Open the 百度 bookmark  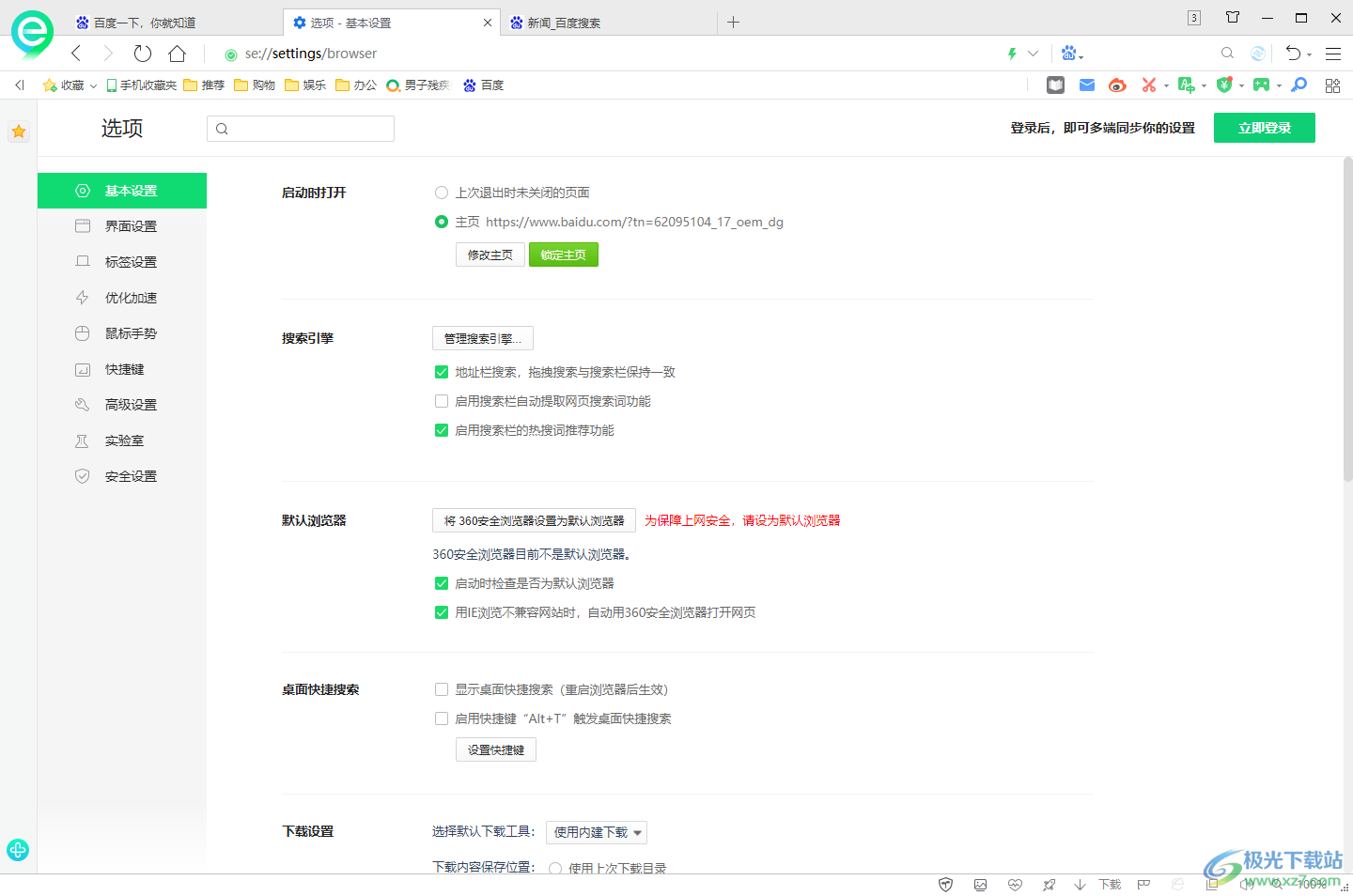pos(483,85)
